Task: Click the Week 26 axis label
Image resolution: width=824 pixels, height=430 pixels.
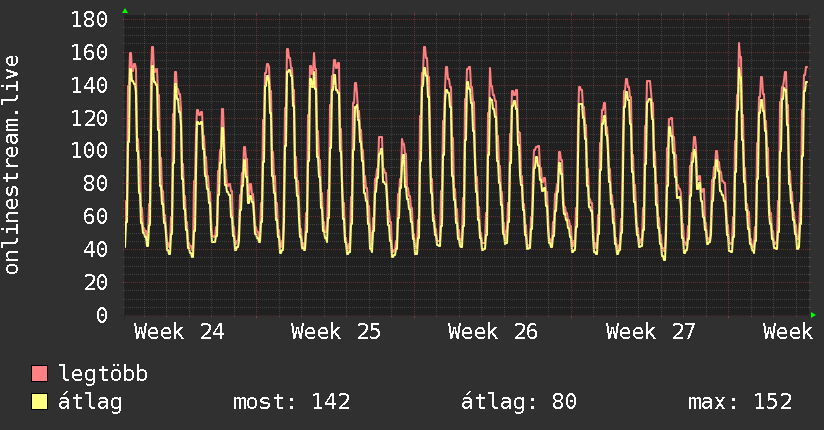Action: (493, 332)
